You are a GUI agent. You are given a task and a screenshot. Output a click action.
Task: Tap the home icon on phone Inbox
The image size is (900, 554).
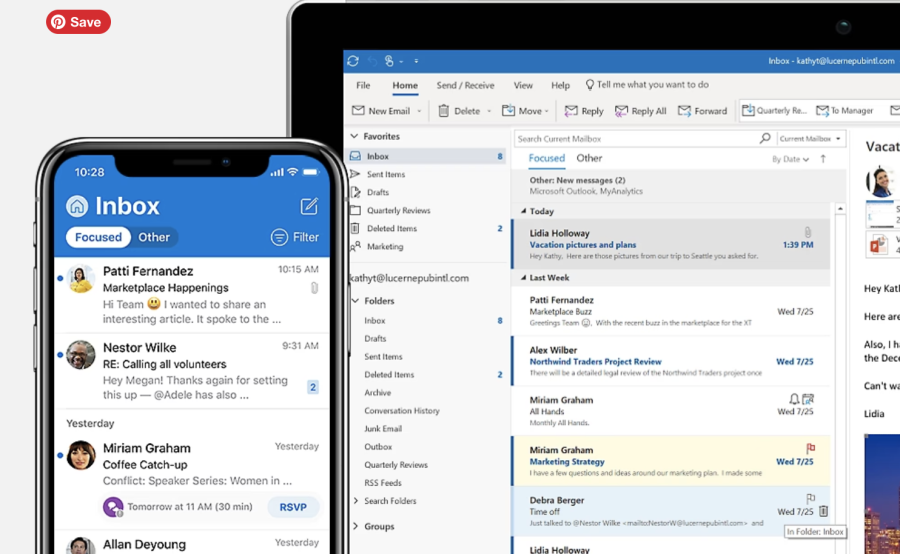[x=77, y=206]
